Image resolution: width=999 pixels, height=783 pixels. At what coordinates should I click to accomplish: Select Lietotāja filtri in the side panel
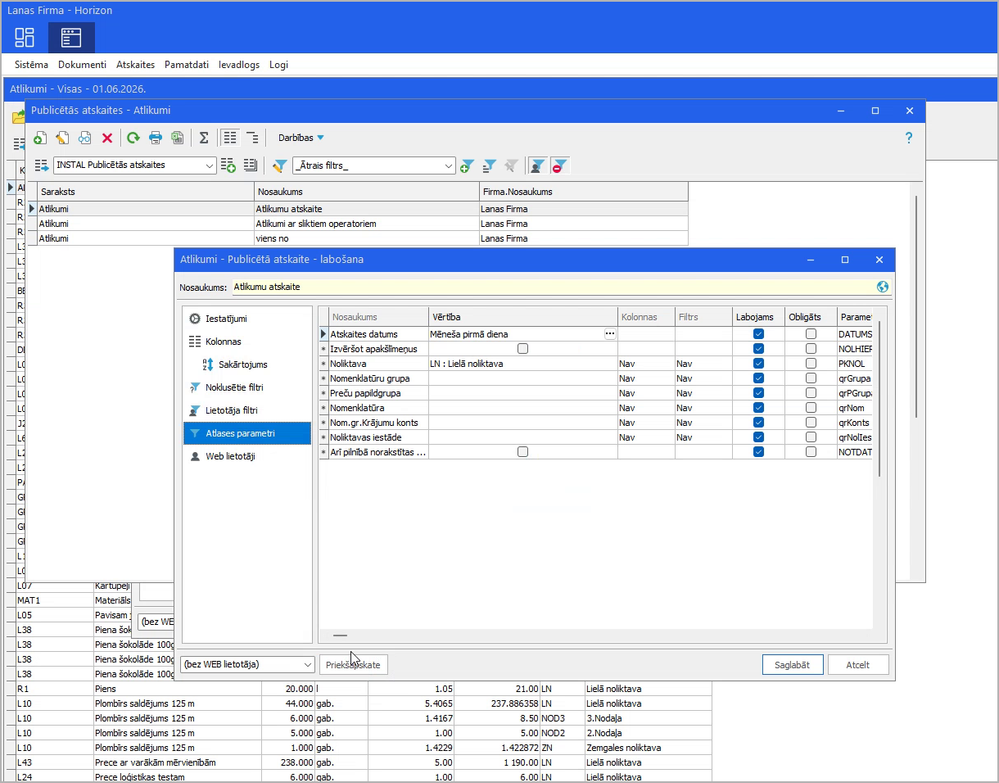pyautogui.click(x=247, y=410)
